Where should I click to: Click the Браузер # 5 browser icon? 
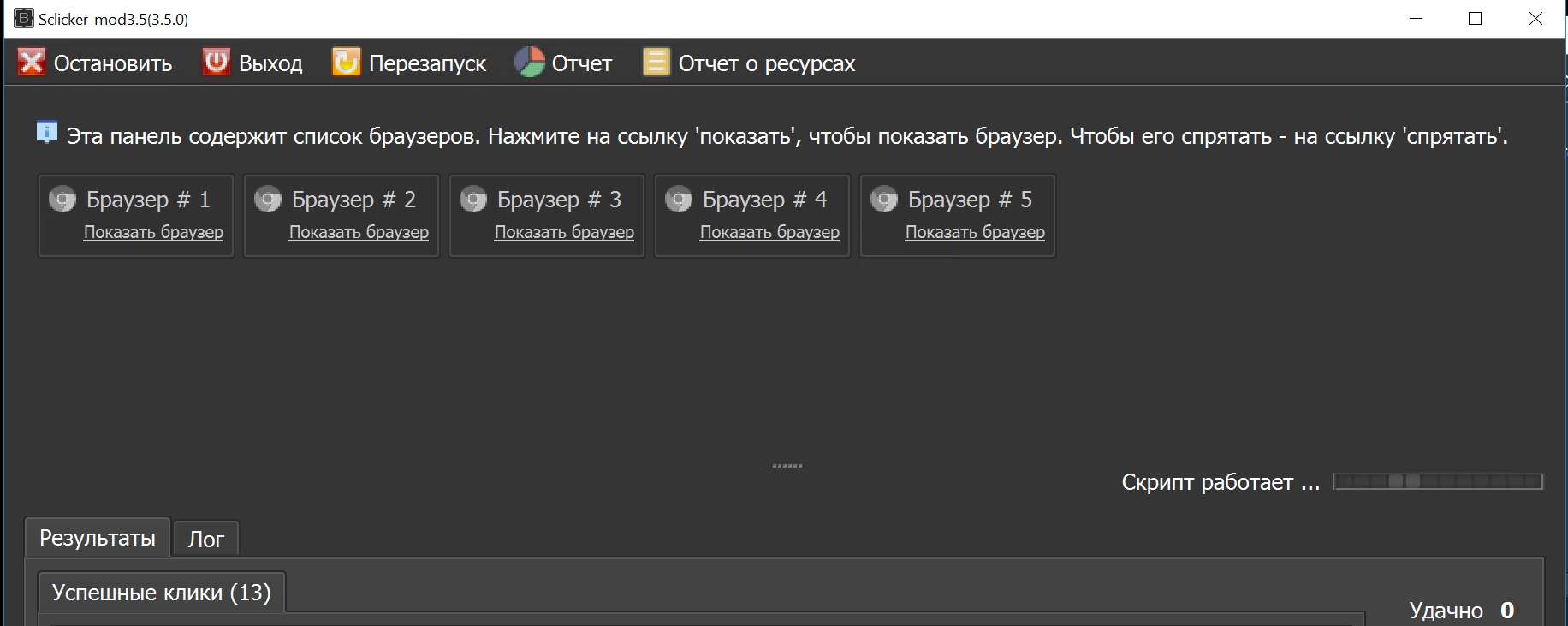tap(884, 200)
